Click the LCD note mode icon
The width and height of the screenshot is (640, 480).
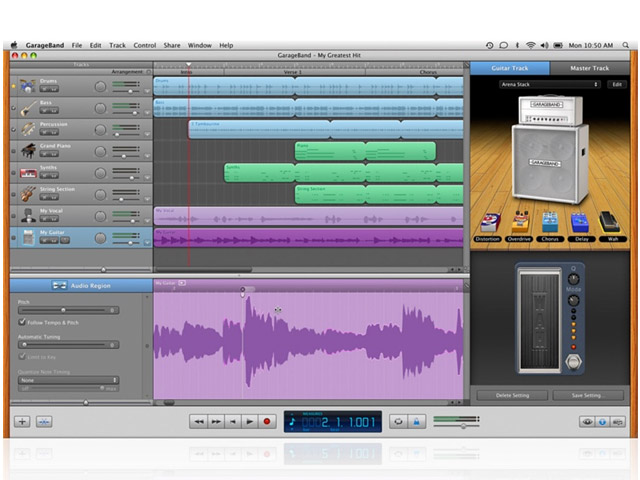click(x=292, y=421)
